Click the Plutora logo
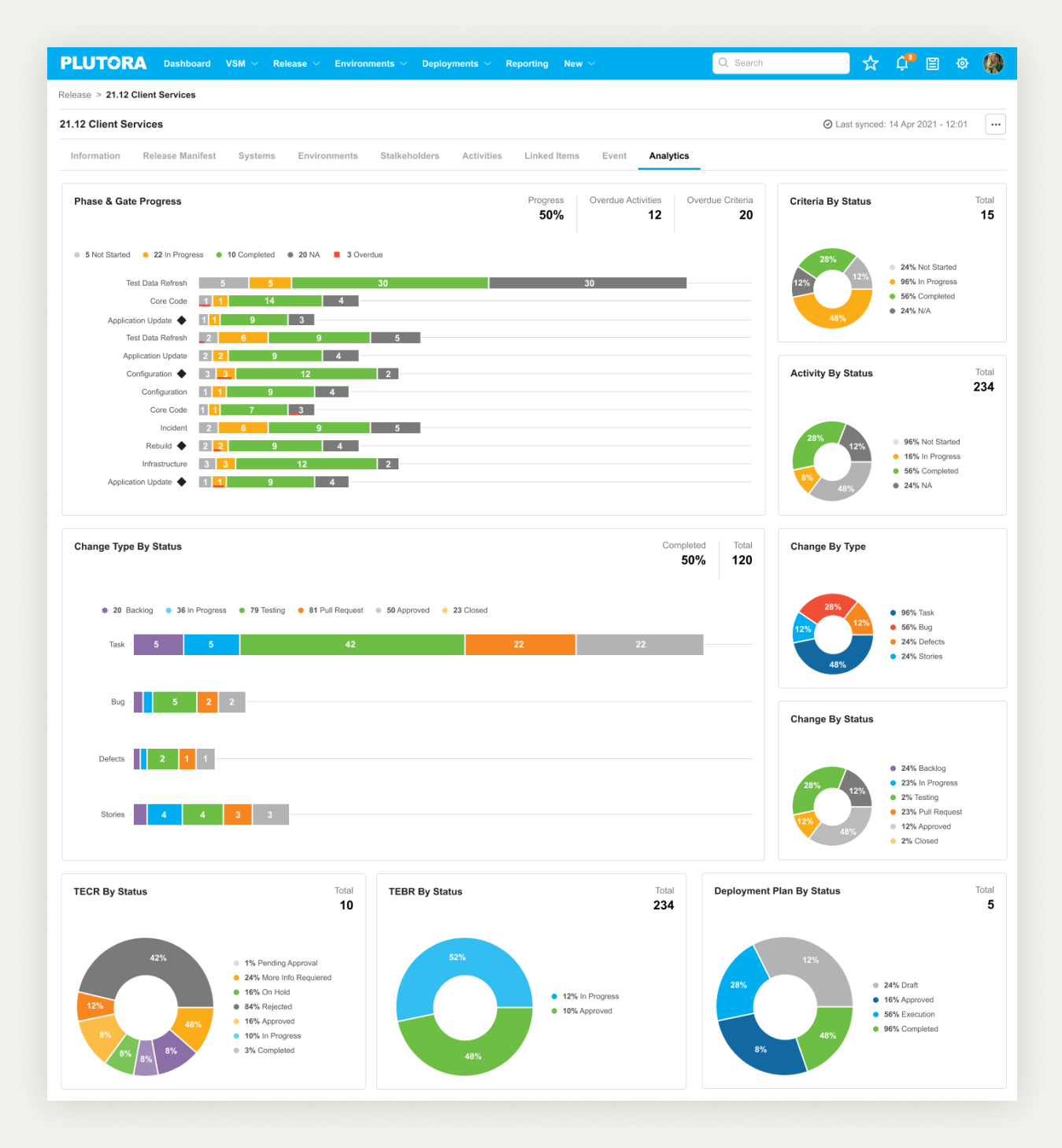 point(103,63)
